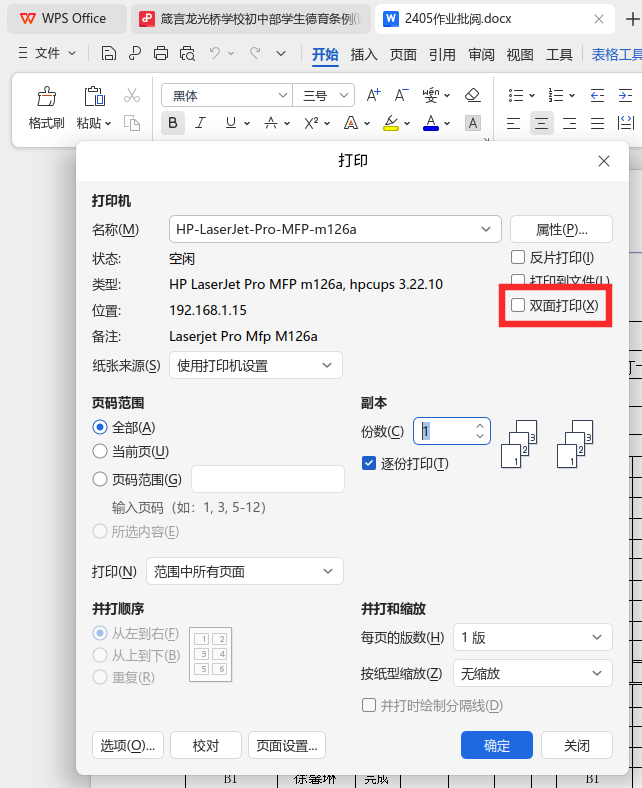
Task: Open the font size 三号 dropdown
Action: pos(344,95)
